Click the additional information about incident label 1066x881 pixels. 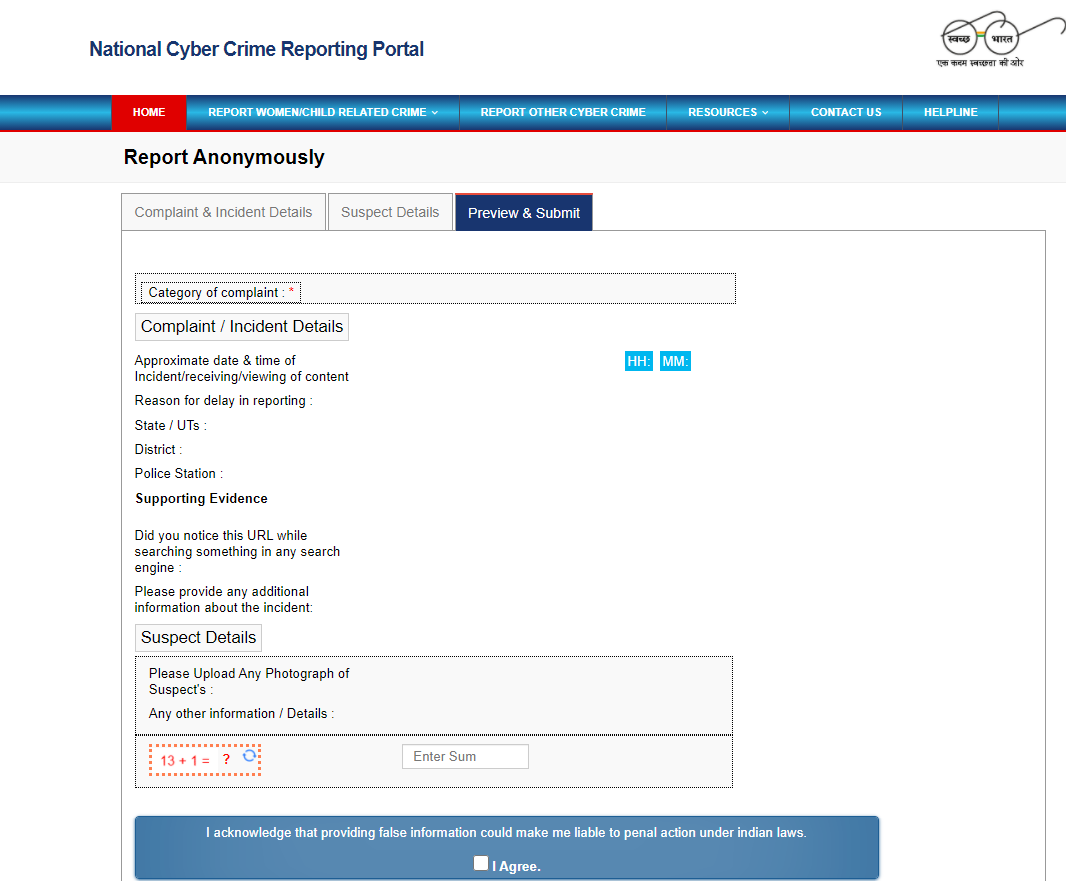pos(224,600)
